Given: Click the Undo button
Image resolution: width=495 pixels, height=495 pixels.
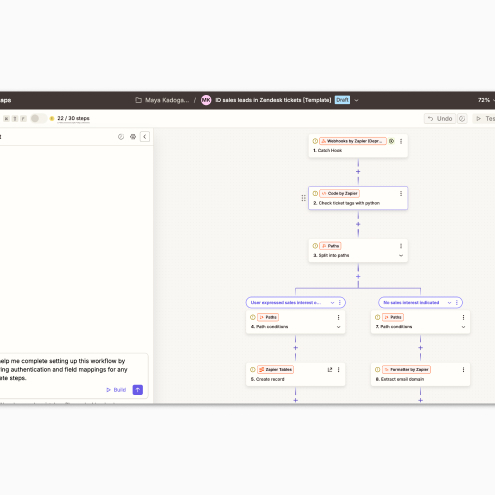Looking at the screenshot, I should [440, 119].
